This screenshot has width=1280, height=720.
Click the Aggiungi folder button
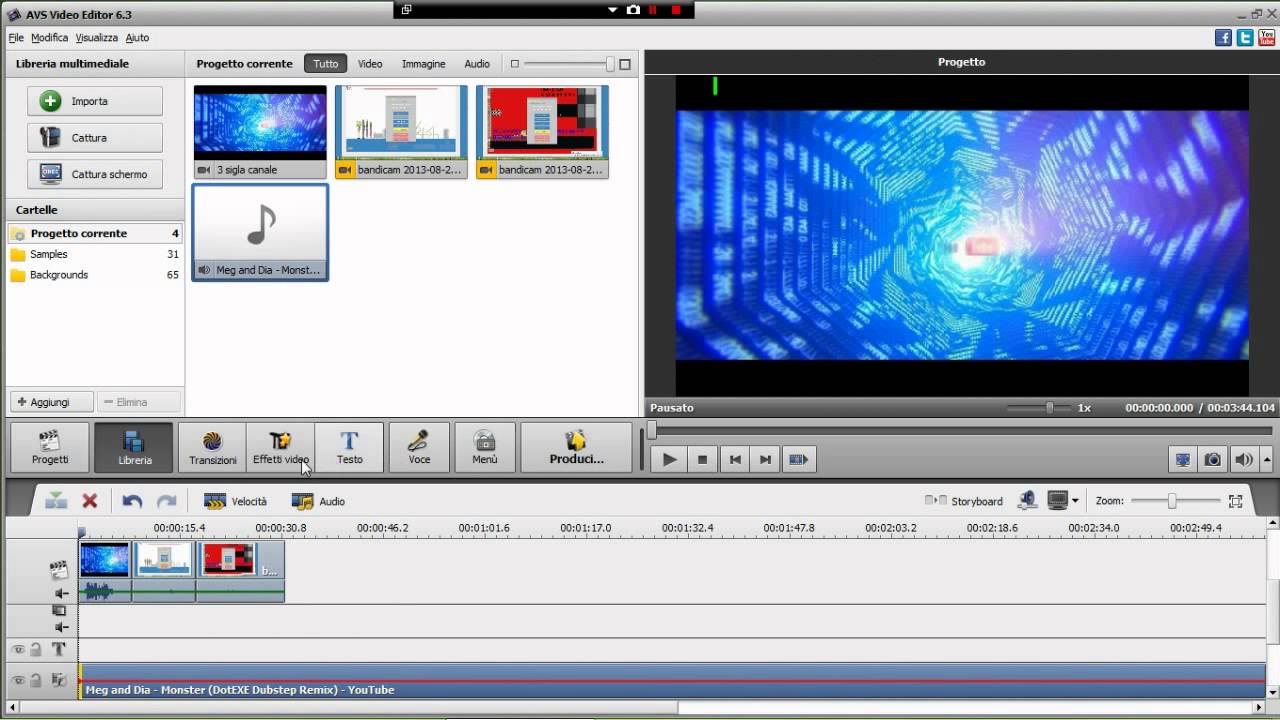pyautogui.click(x=51, y=402)
